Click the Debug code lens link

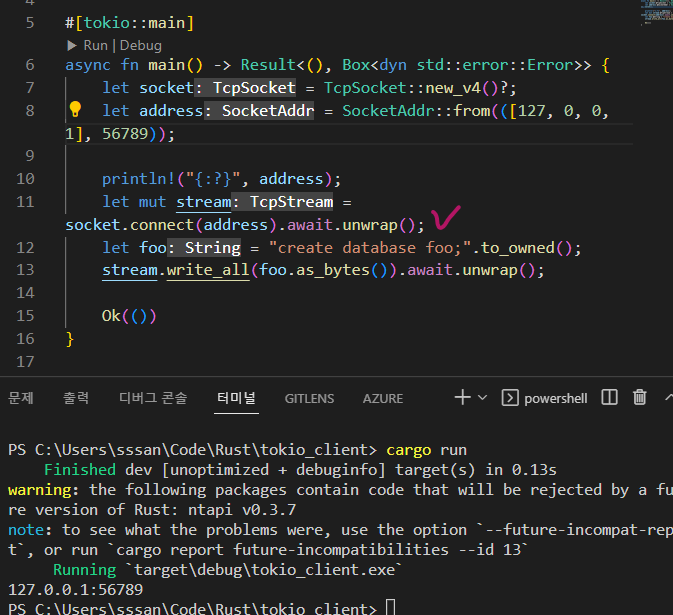tap(141, 45)
